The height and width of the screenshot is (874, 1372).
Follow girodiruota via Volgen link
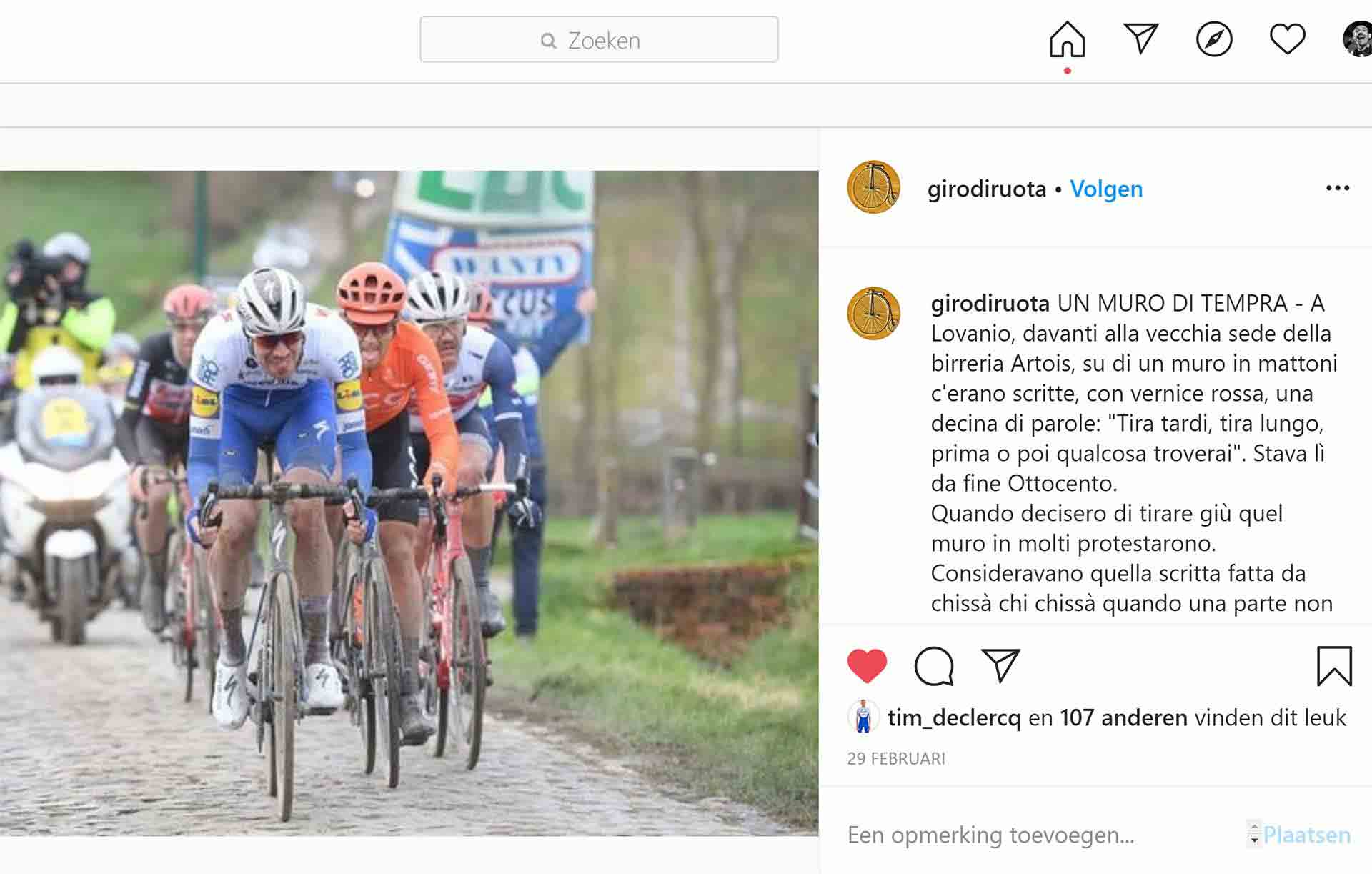(x=1106, y=189)
